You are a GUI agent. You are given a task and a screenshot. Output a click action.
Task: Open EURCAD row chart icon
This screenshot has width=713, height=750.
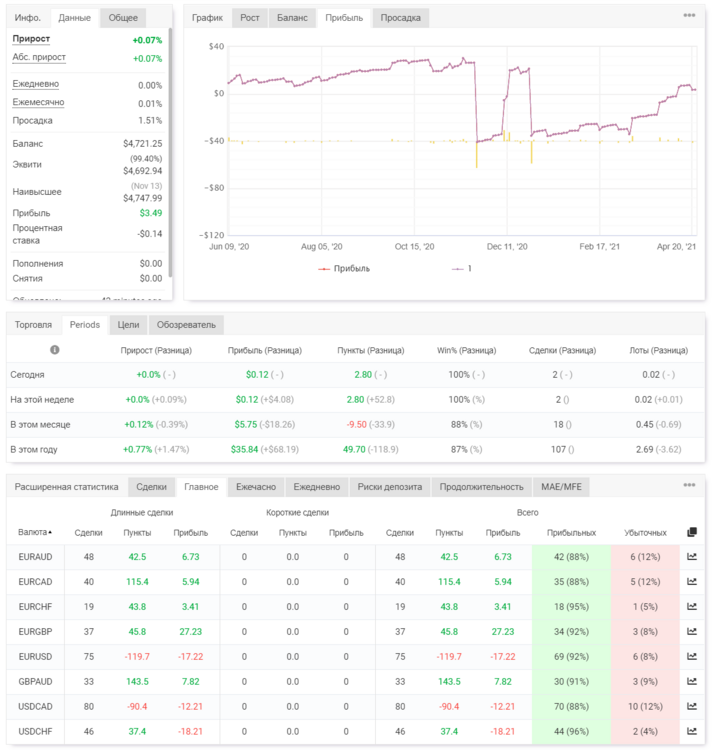[692, 582]
